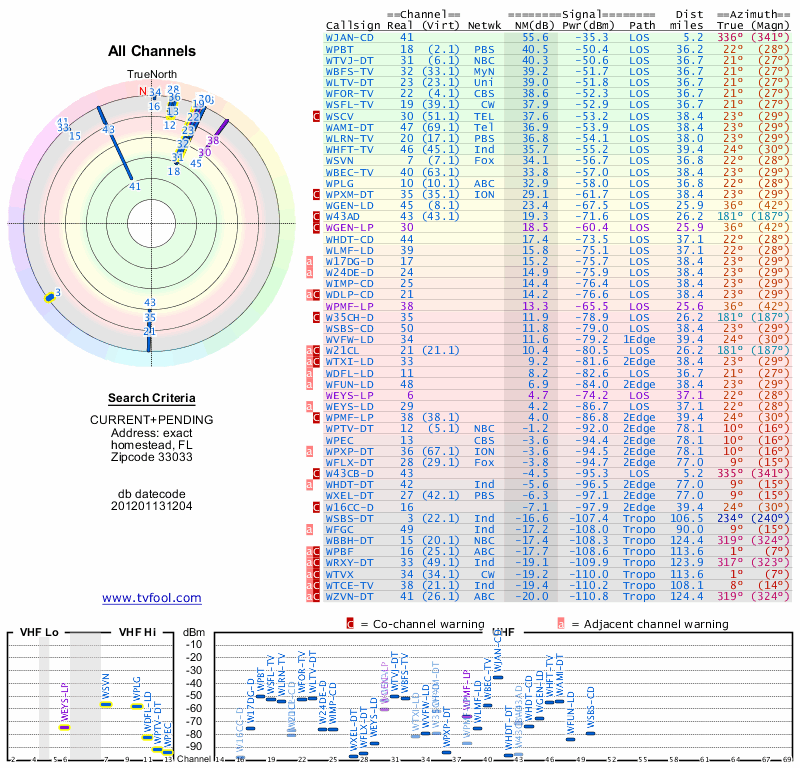Click the WEYS-LP bar in VHF Lo chart

point(64,728)
